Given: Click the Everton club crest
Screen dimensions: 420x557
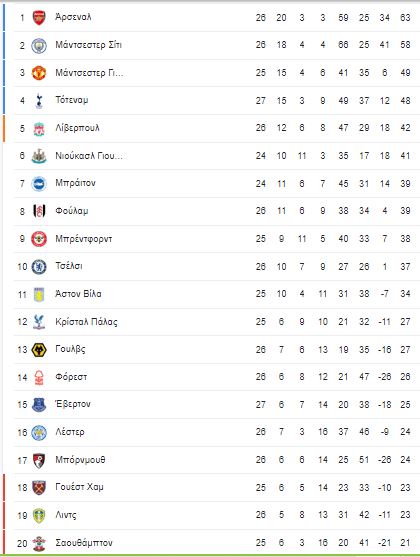Looking at the screenshot, I should 39,405.
